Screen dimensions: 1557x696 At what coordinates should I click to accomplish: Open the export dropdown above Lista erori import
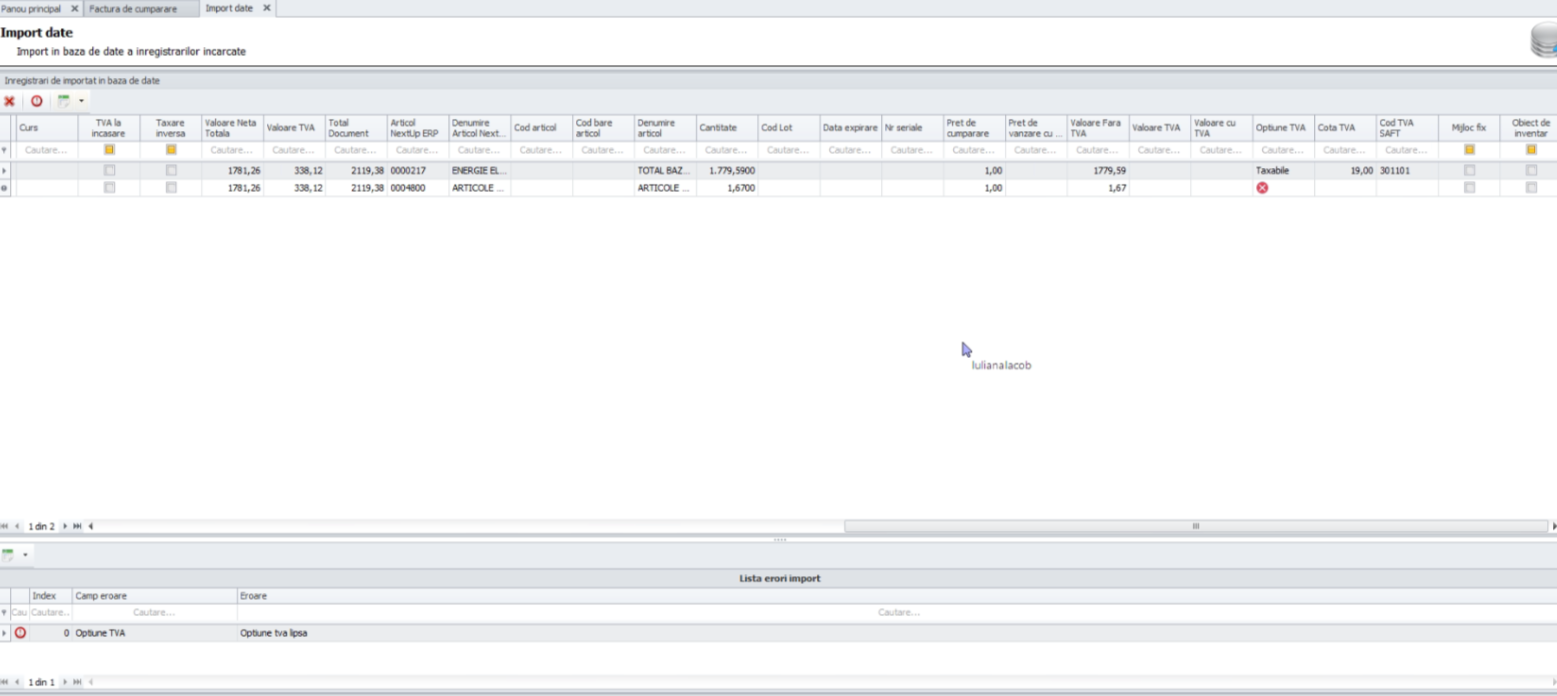coord(25,555)
